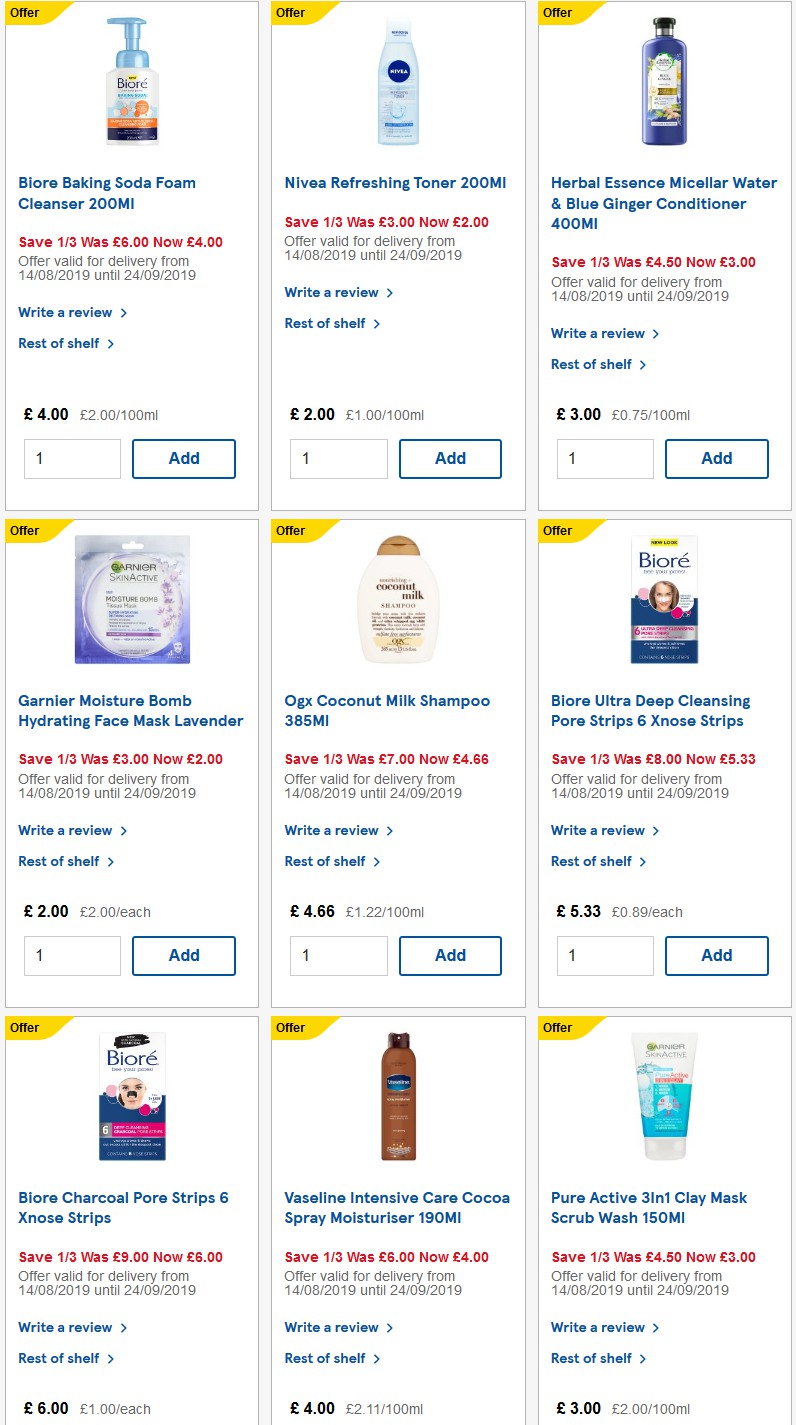Add Garnier Moisture Bomb Face Mask to basket
Screen dimensions: 796x1425
pyautogui.click(x=184, y=955)
